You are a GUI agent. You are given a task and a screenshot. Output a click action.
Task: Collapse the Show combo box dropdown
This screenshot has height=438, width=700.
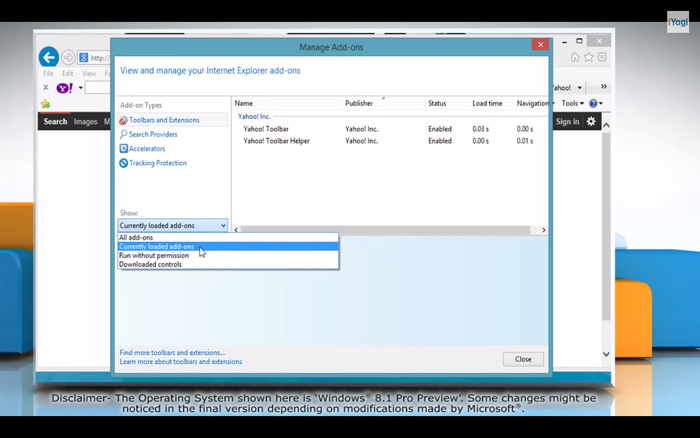[223, 226]
